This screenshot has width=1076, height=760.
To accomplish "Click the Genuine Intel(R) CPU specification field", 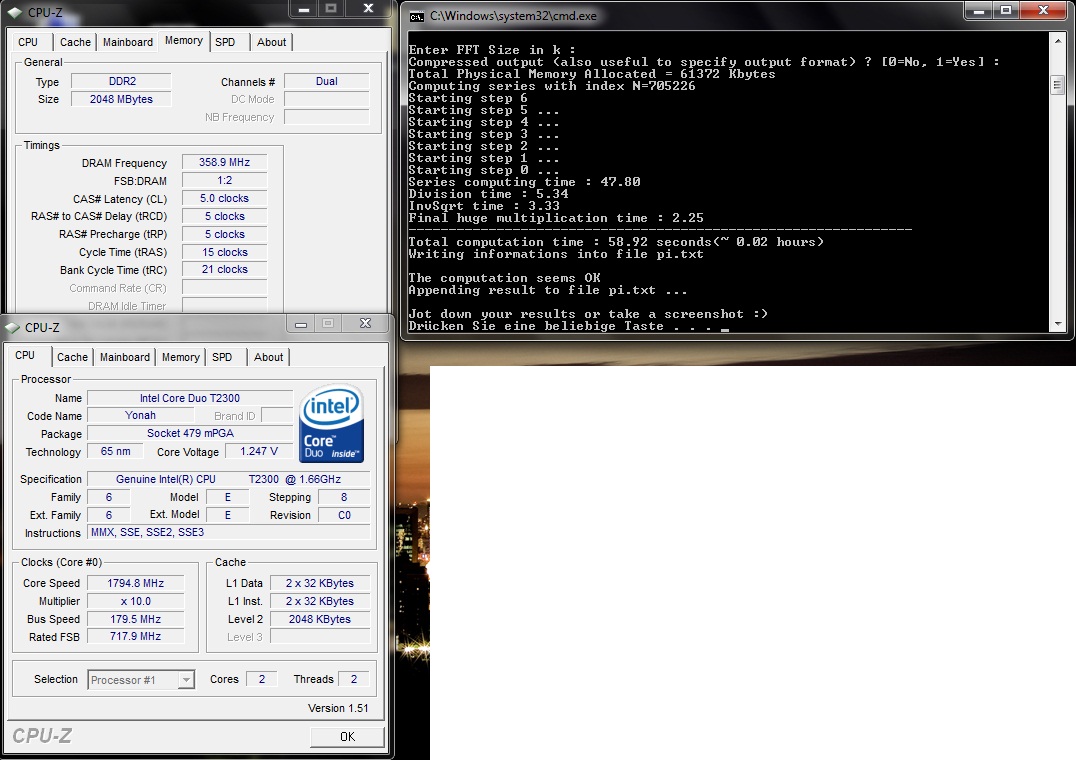I will [x=229, y=479].
